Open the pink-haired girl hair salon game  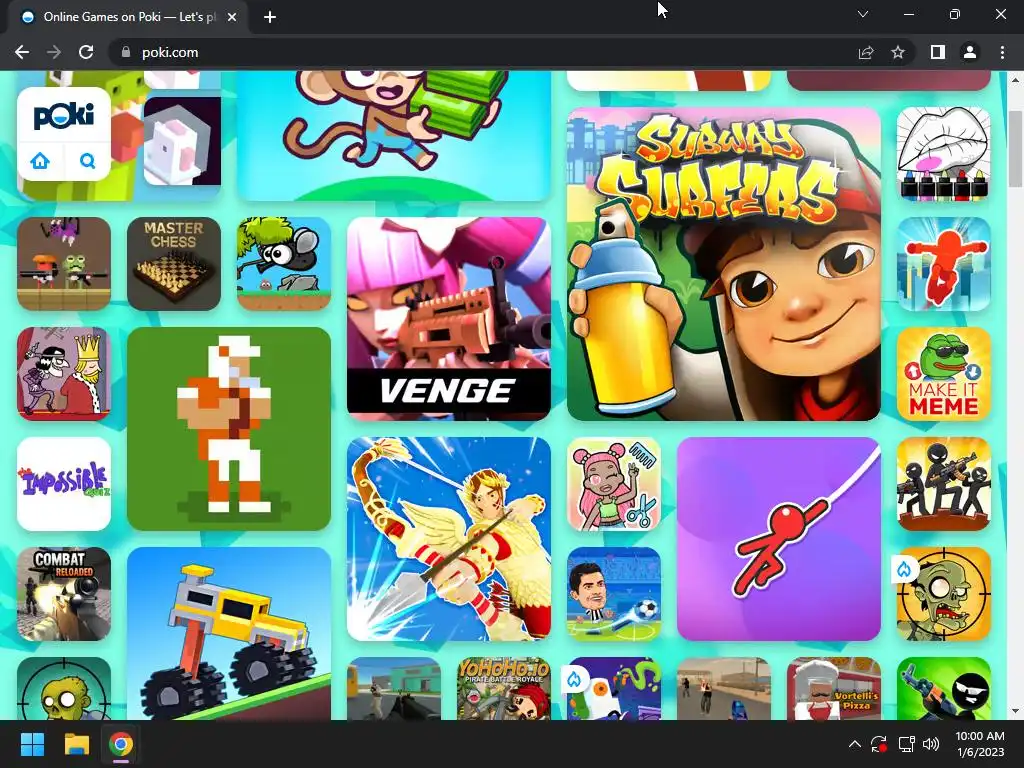pos(614,484)
